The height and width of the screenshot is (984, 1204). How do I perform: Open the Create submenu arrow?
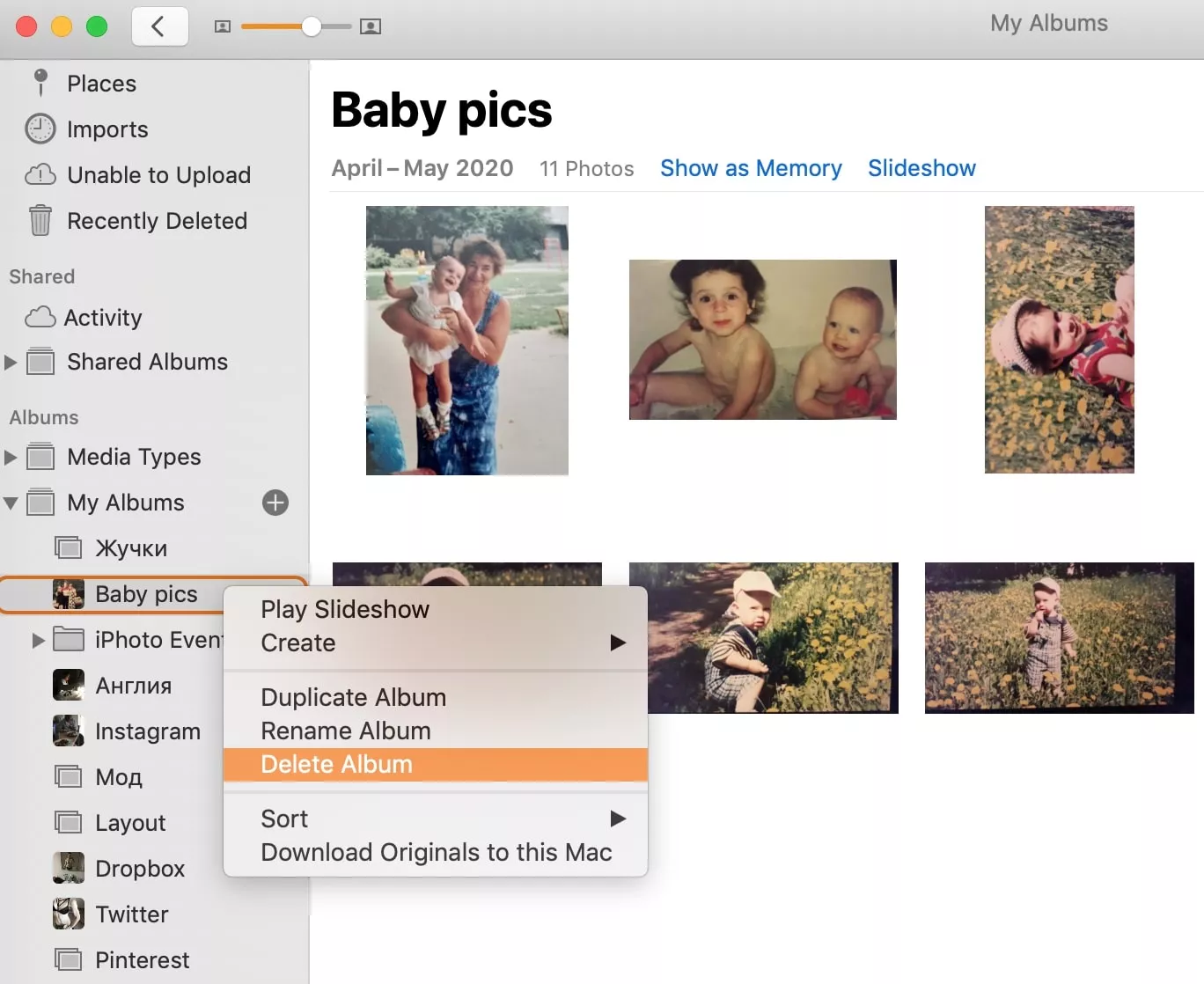[618, 643]
